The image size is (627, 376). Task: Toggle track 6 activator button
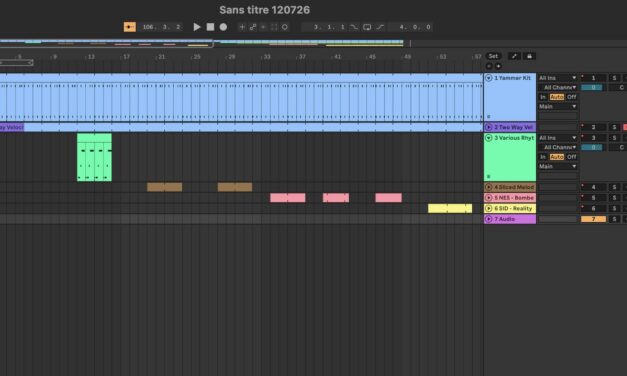coord(593,208)
